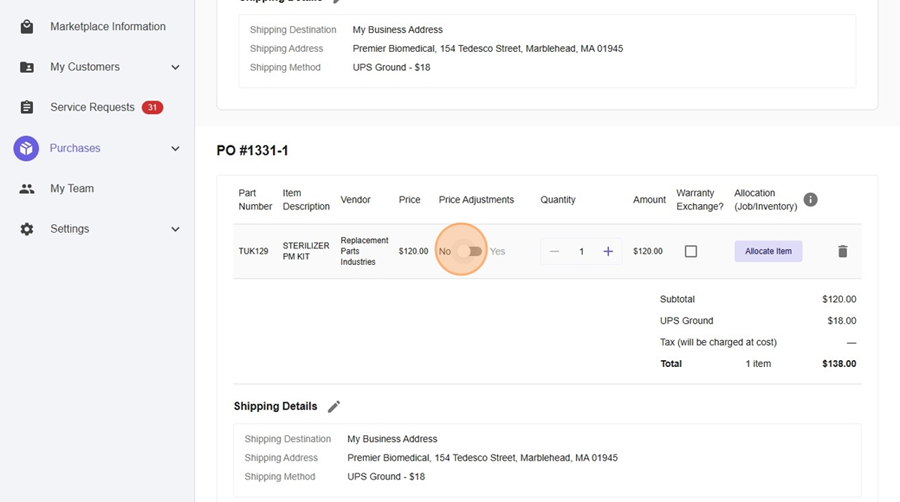Click the purple Purchases box icon
The height and width of the screenshot is (502, 900).
26,148
